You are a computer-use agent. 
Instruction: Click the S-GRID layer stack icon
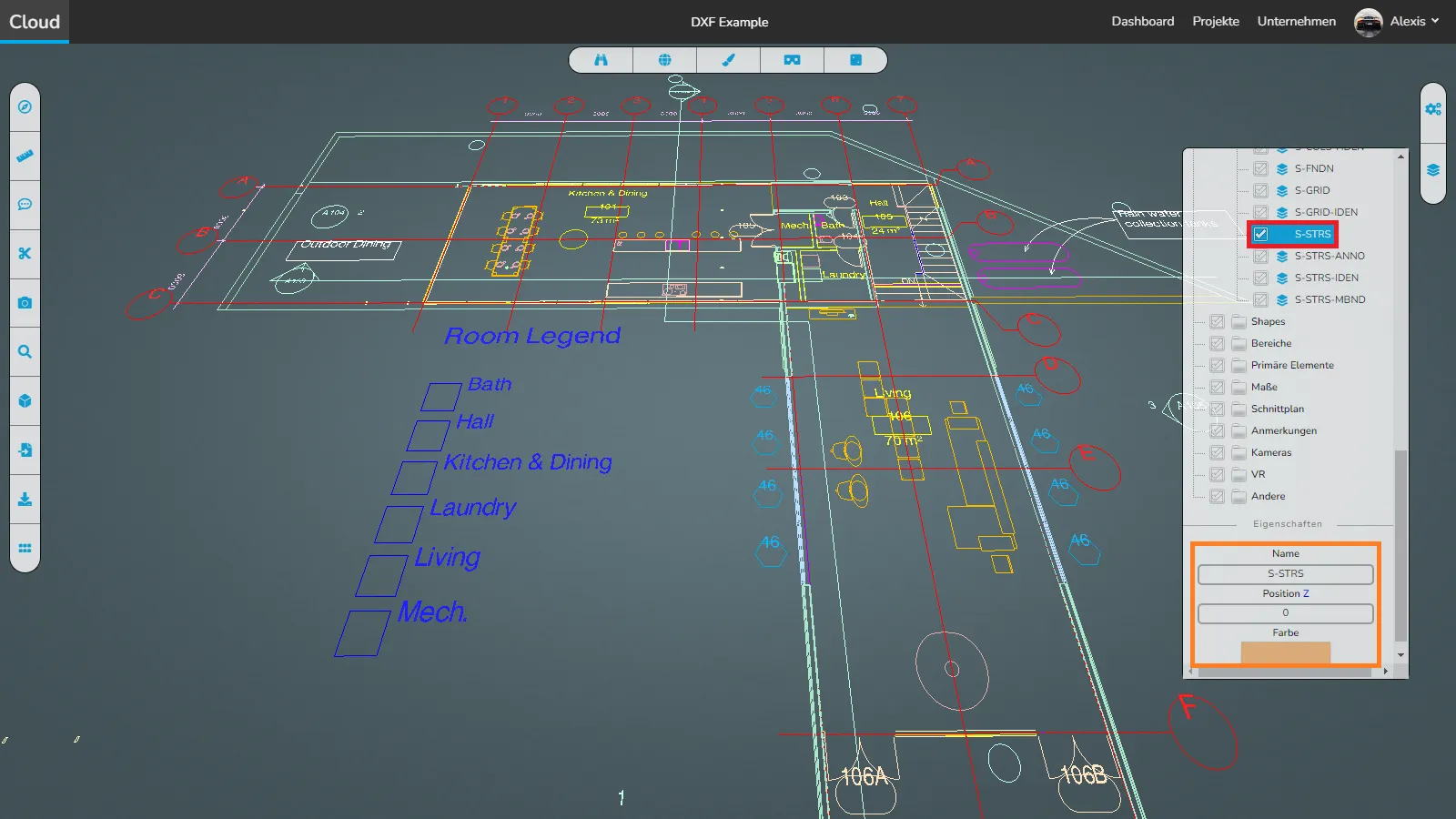1282,190
